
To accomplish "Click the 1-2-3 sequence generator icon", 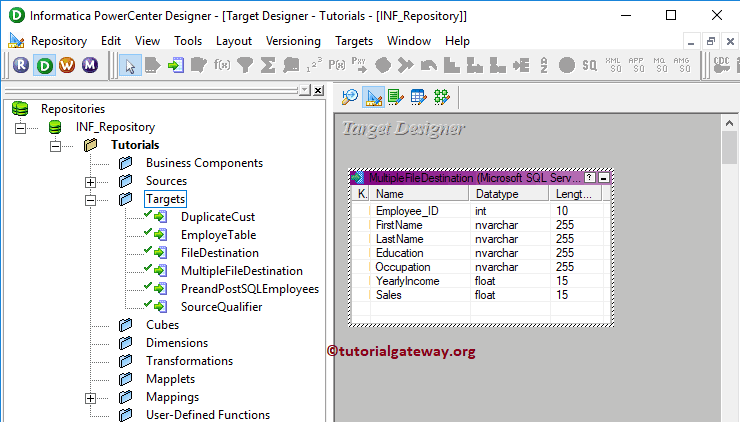I will 314,65.
